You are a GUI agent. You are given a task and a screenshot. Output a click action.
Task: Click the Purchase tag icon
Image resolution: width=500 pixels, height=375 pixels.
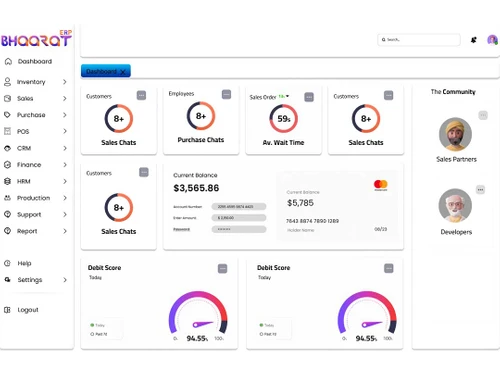click(x=7, y=115)
